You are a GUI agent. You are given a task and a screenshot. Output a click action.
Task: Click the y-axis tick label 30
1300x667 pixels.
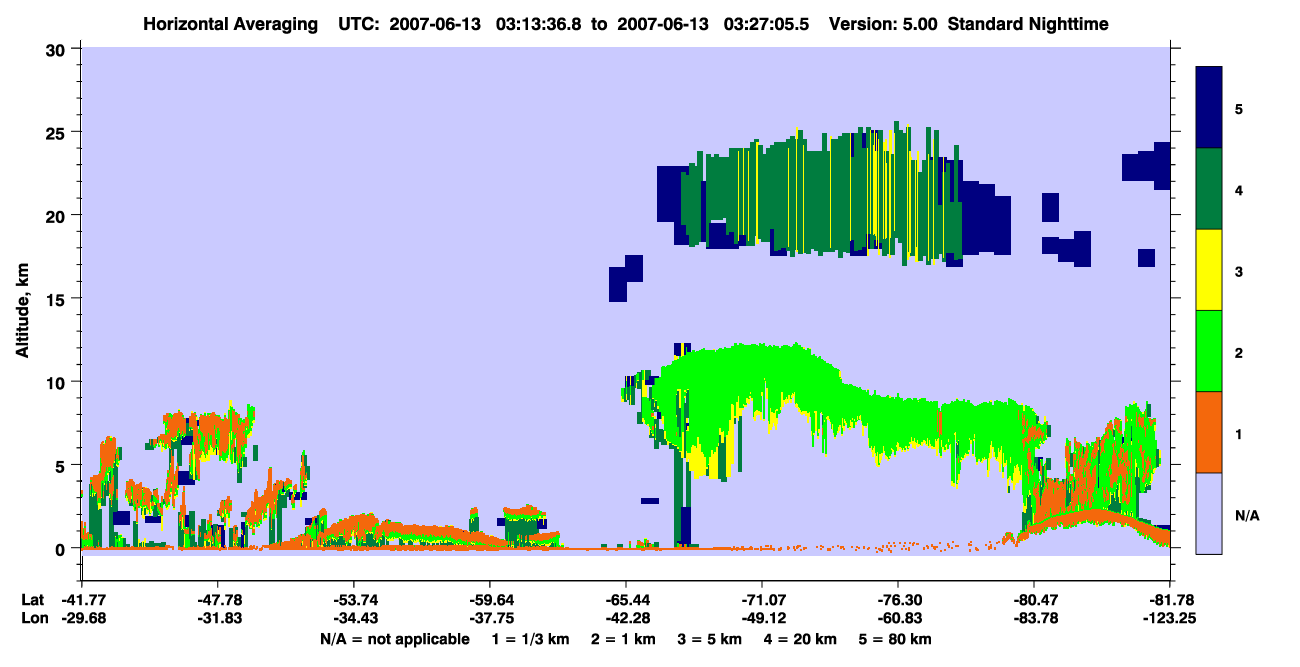click(57, 48)
